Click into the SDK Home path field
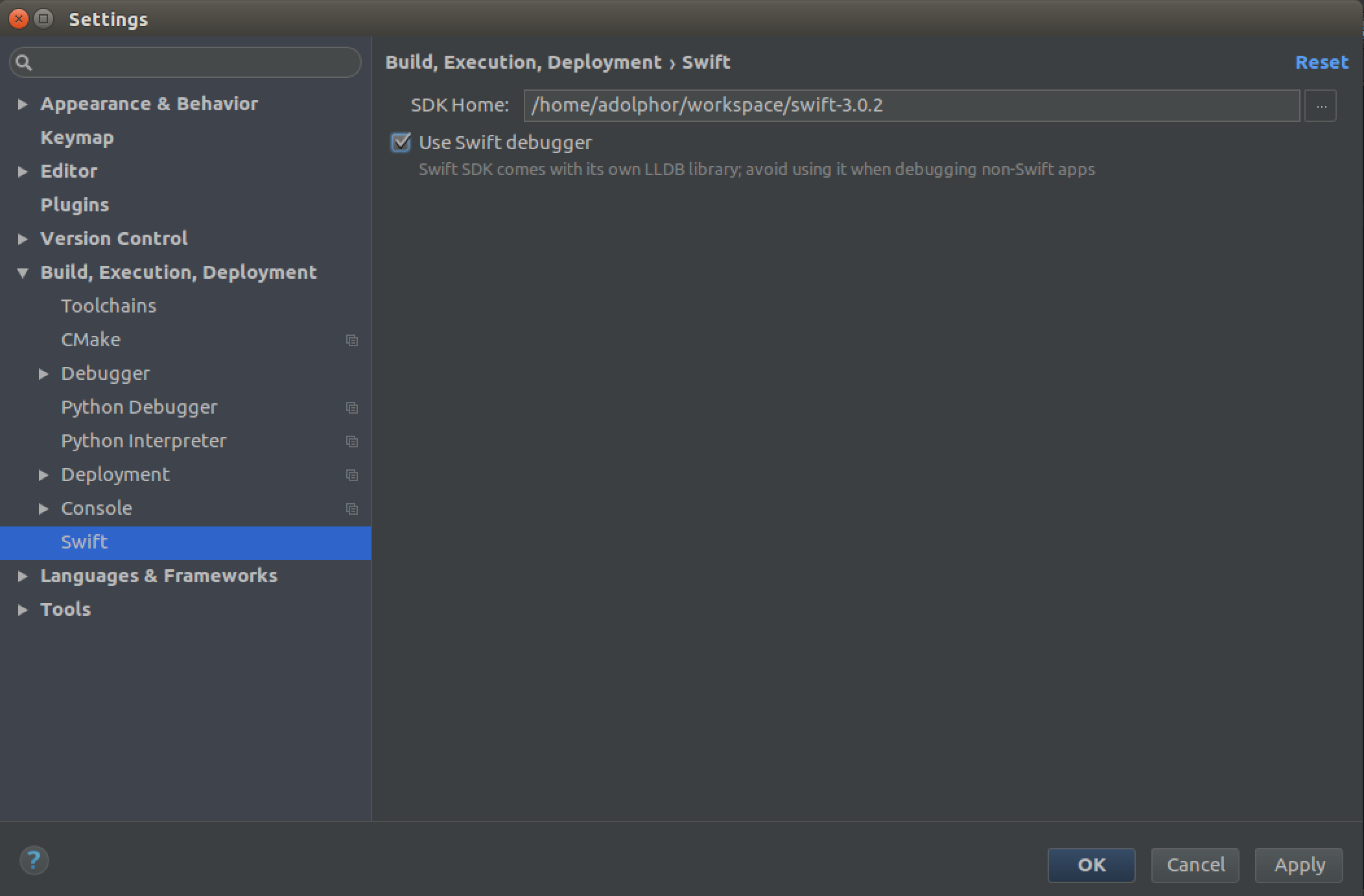 [x=911, y=106]
